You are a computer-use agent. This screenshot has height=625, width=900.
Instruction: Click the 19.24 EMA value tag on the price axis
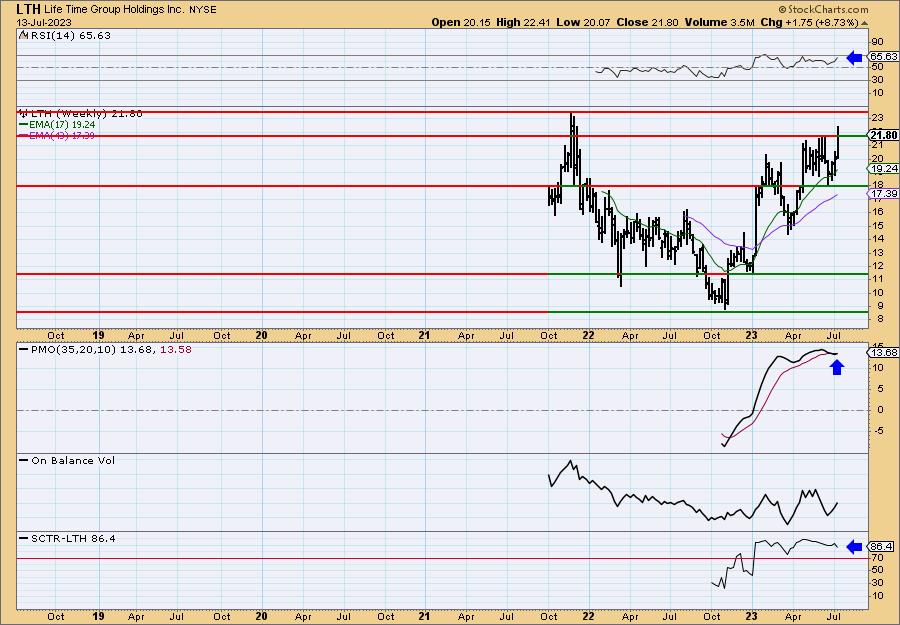coord(883,168)
